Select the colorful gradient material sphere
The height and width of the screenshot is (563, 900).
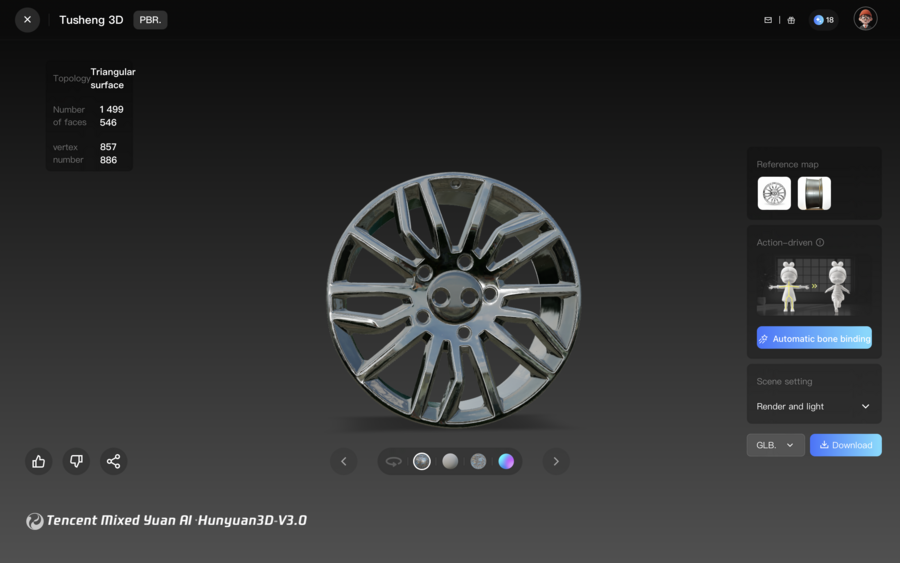tap(506, 461)
